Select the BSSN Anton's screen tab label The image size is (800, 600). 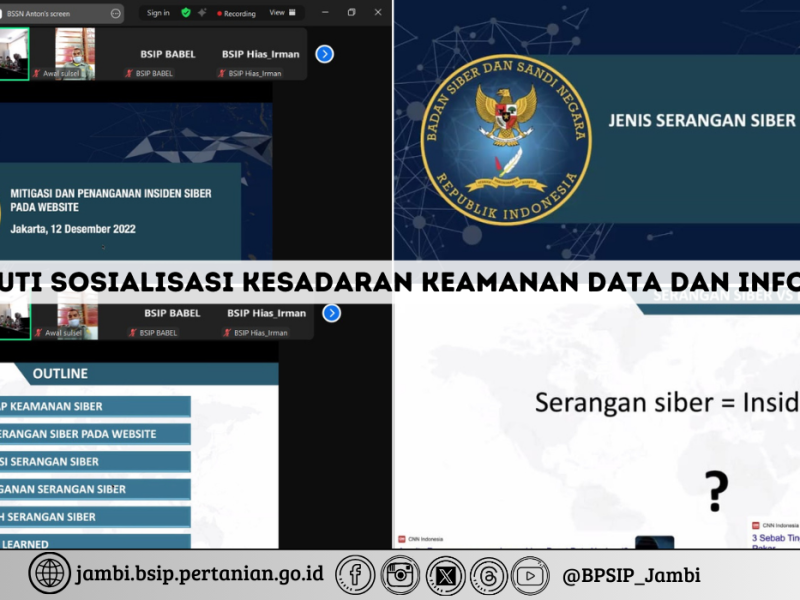point(39,14)
